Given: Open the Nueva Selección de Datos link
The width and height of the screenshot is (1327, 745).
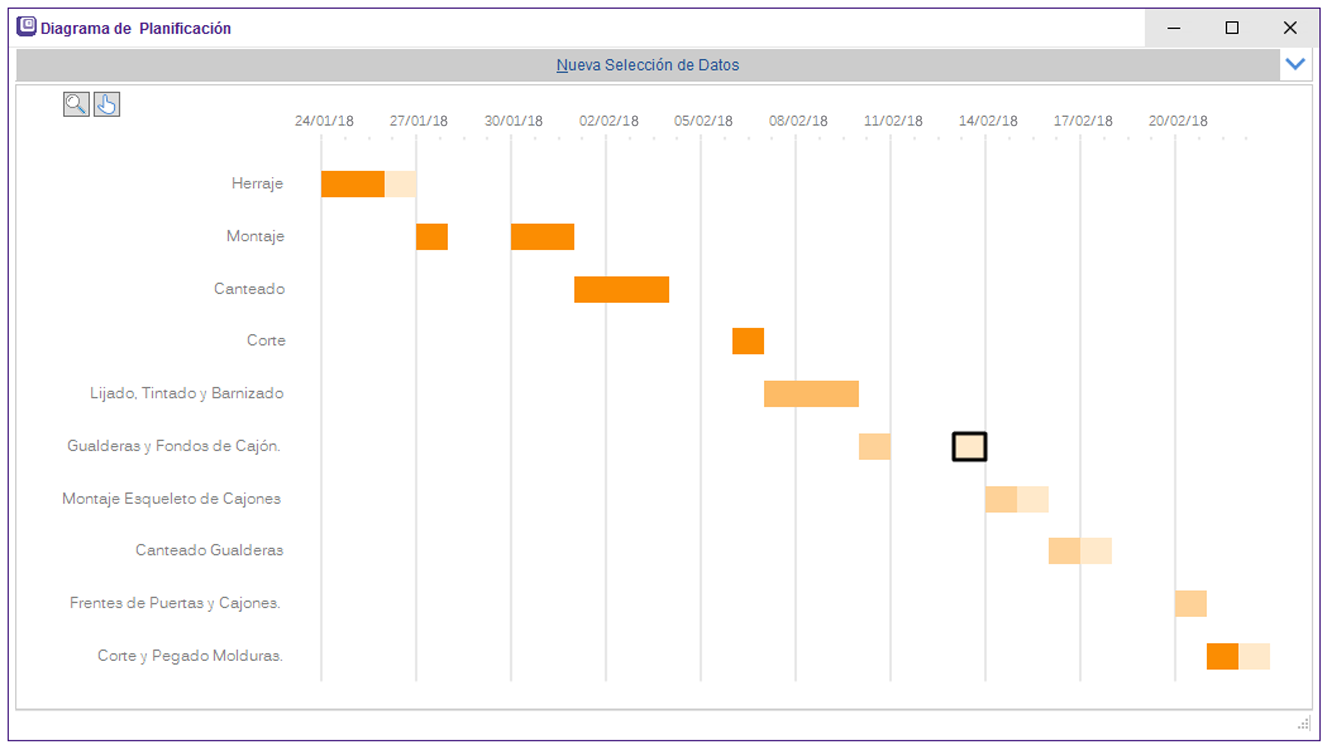Looking at the screenshot, I should [x=647, y=65].
